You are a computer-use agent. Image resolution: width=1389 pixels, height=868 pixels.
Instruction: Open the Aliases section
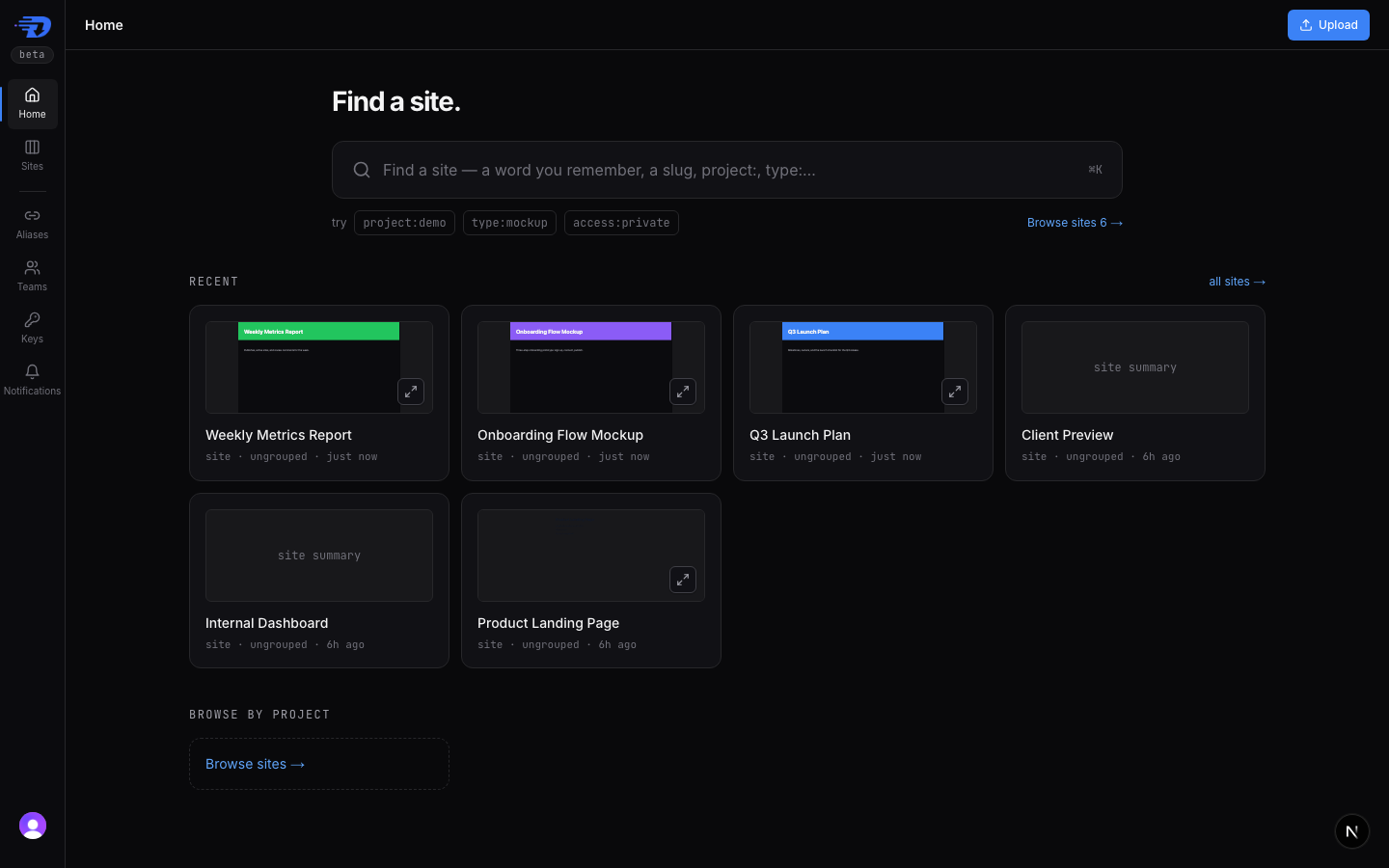32,224
